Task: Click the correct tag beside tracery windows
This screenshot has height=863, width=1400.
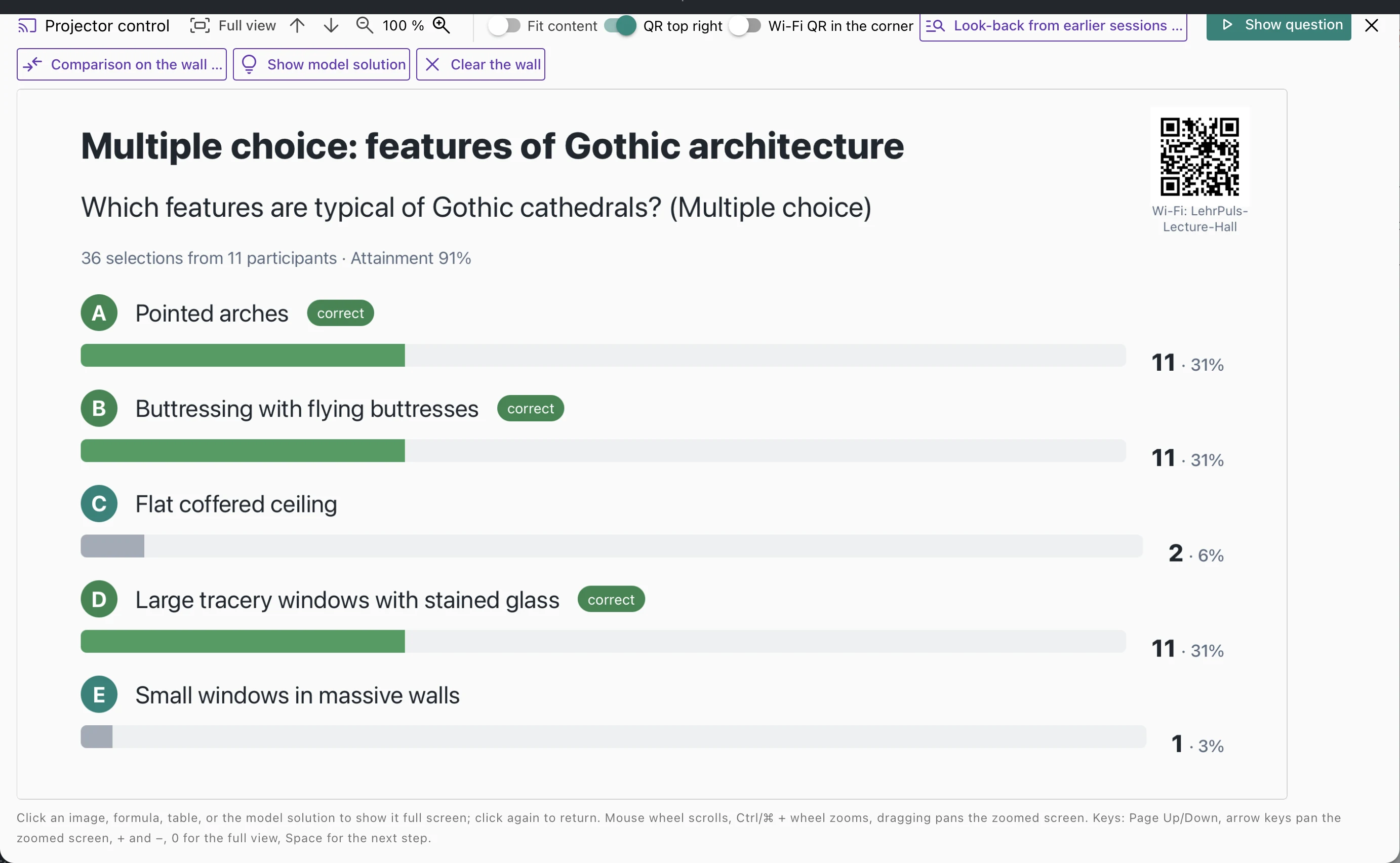Action: (611, 599)
